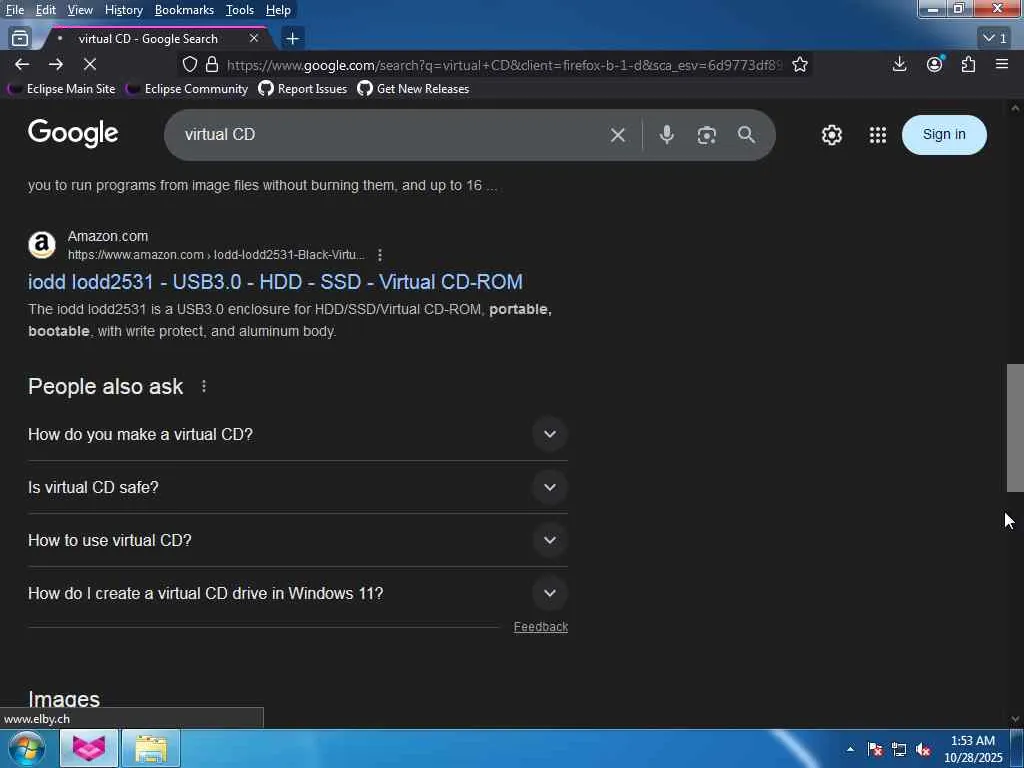Select the 'virtual CD - Google Search' tab
Viewport: 1024px width, 768px height.
click(x=149, y=39)
